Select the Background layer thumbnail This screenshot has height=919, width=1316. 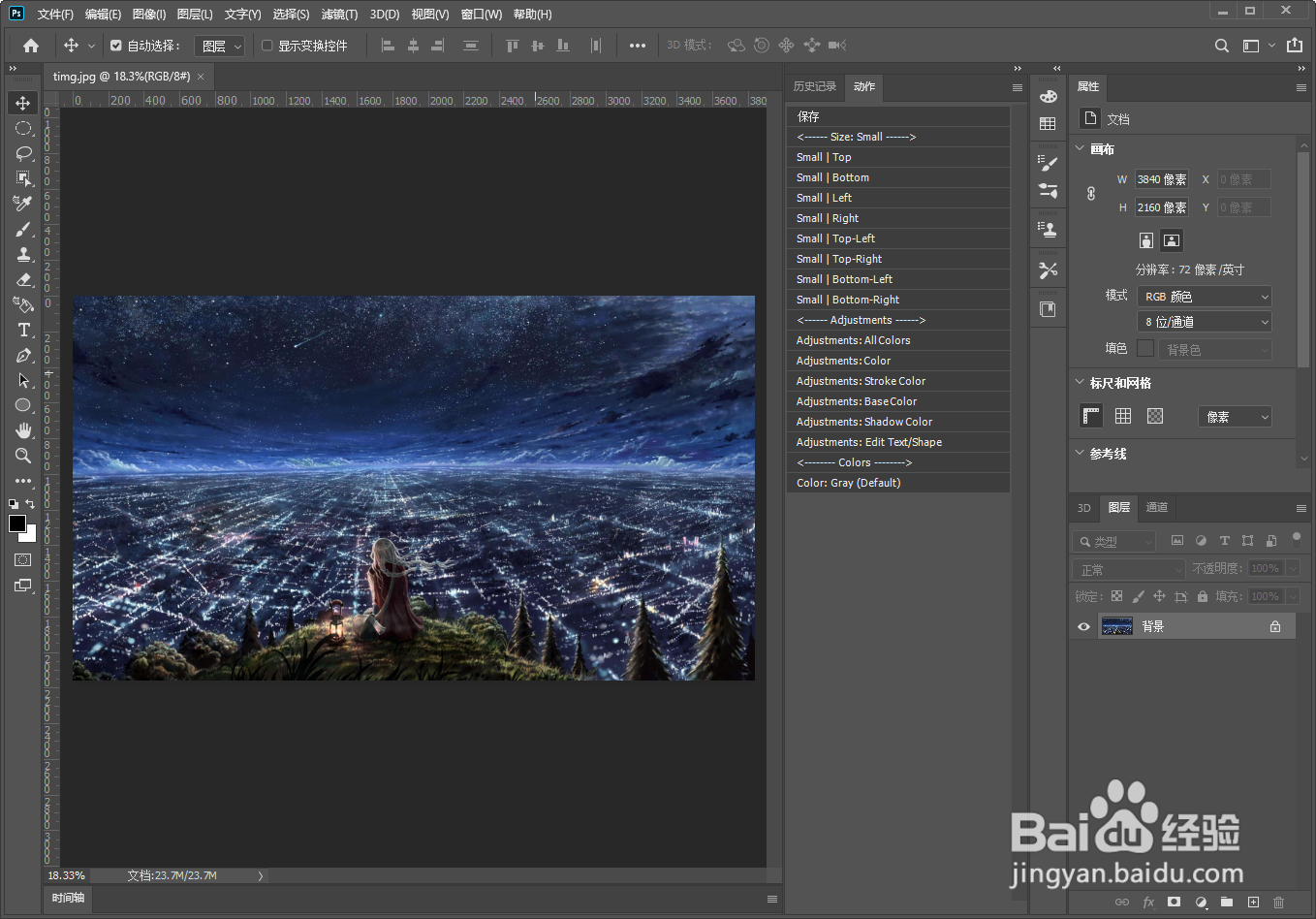(x=1117, y=626)
